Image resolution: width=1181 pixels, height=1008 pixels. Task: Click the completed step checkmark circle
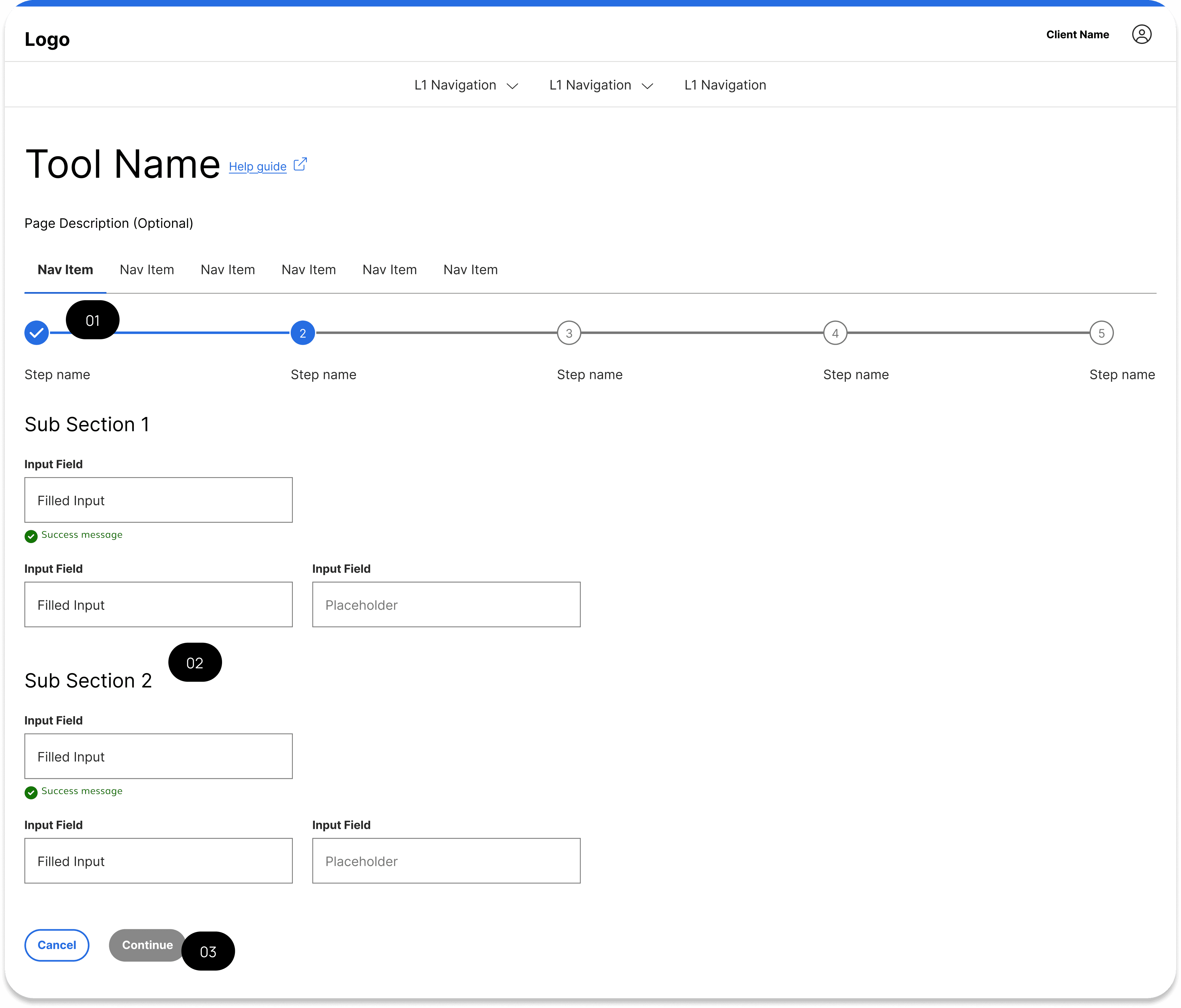click(37, 333)
